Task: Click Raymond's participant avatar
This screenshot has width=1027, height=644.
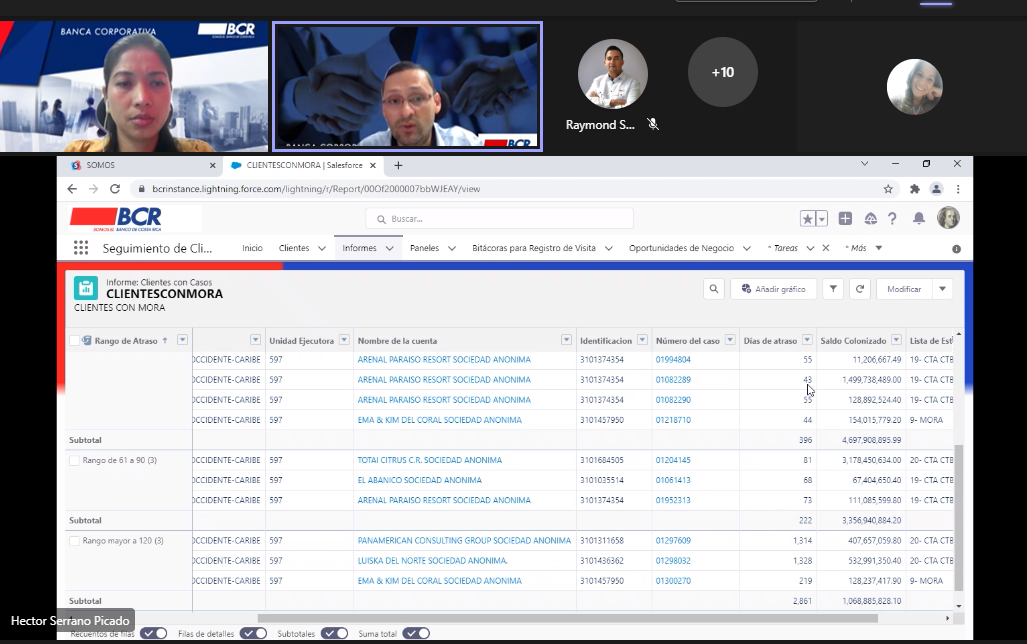Action: (612, 74)
